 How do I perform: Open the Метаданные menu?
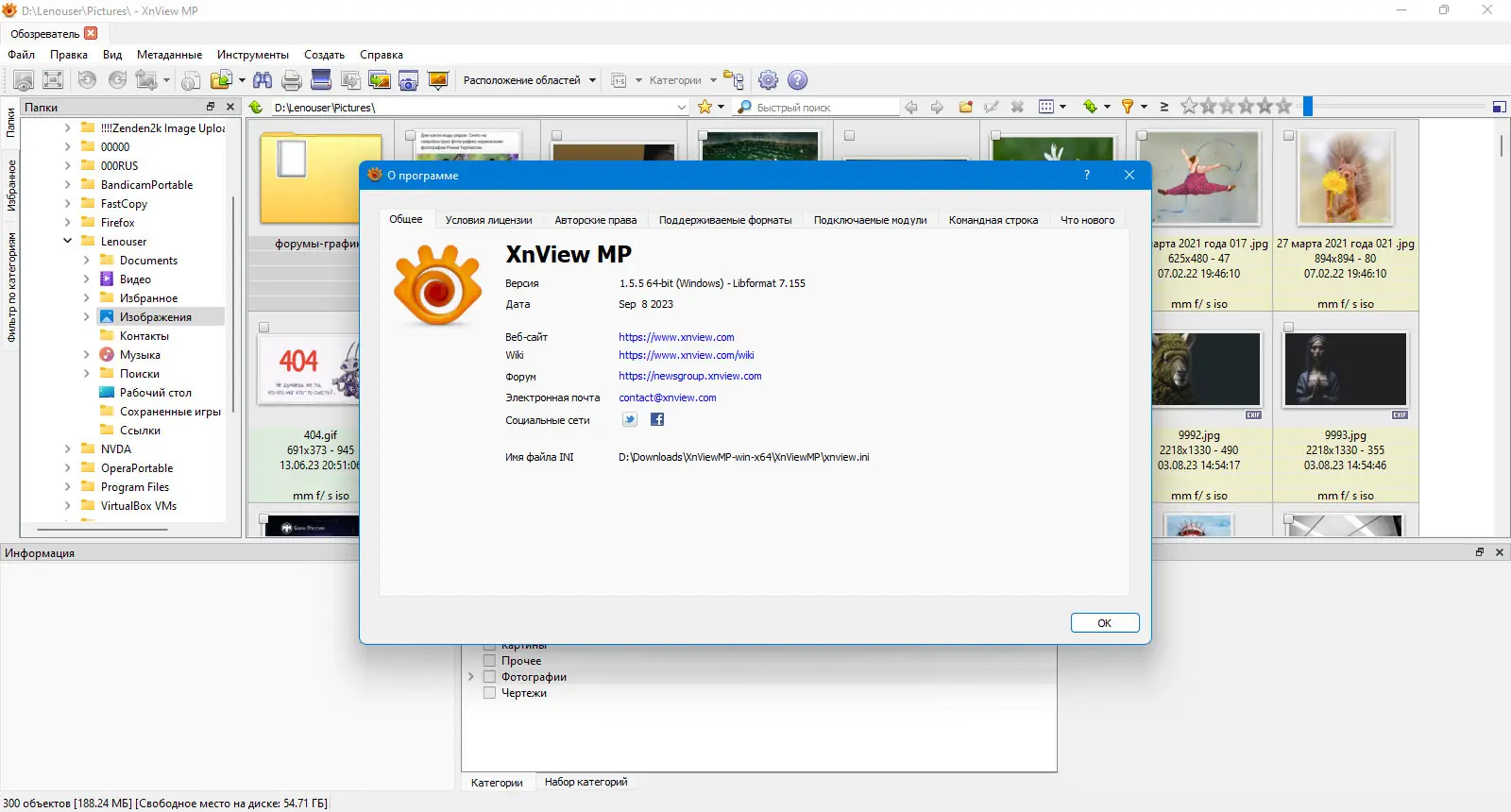tap(169, 55)
